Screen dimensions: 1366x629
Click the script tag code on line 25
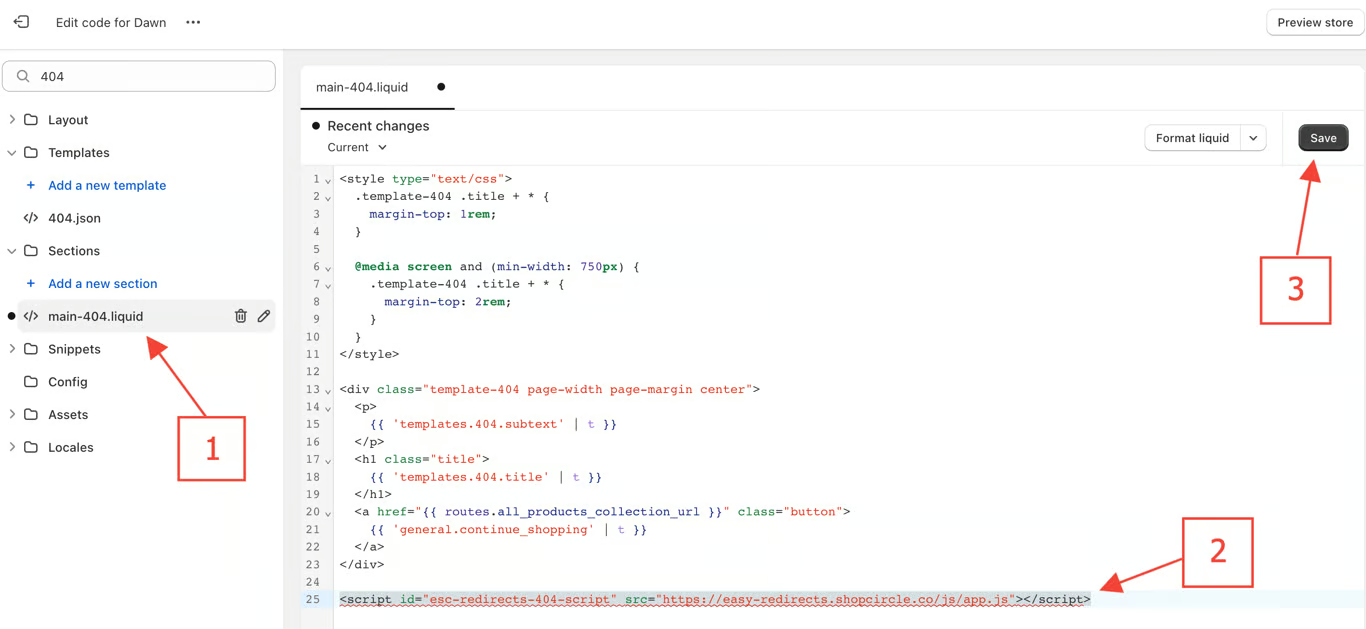(x=715, y=600)
